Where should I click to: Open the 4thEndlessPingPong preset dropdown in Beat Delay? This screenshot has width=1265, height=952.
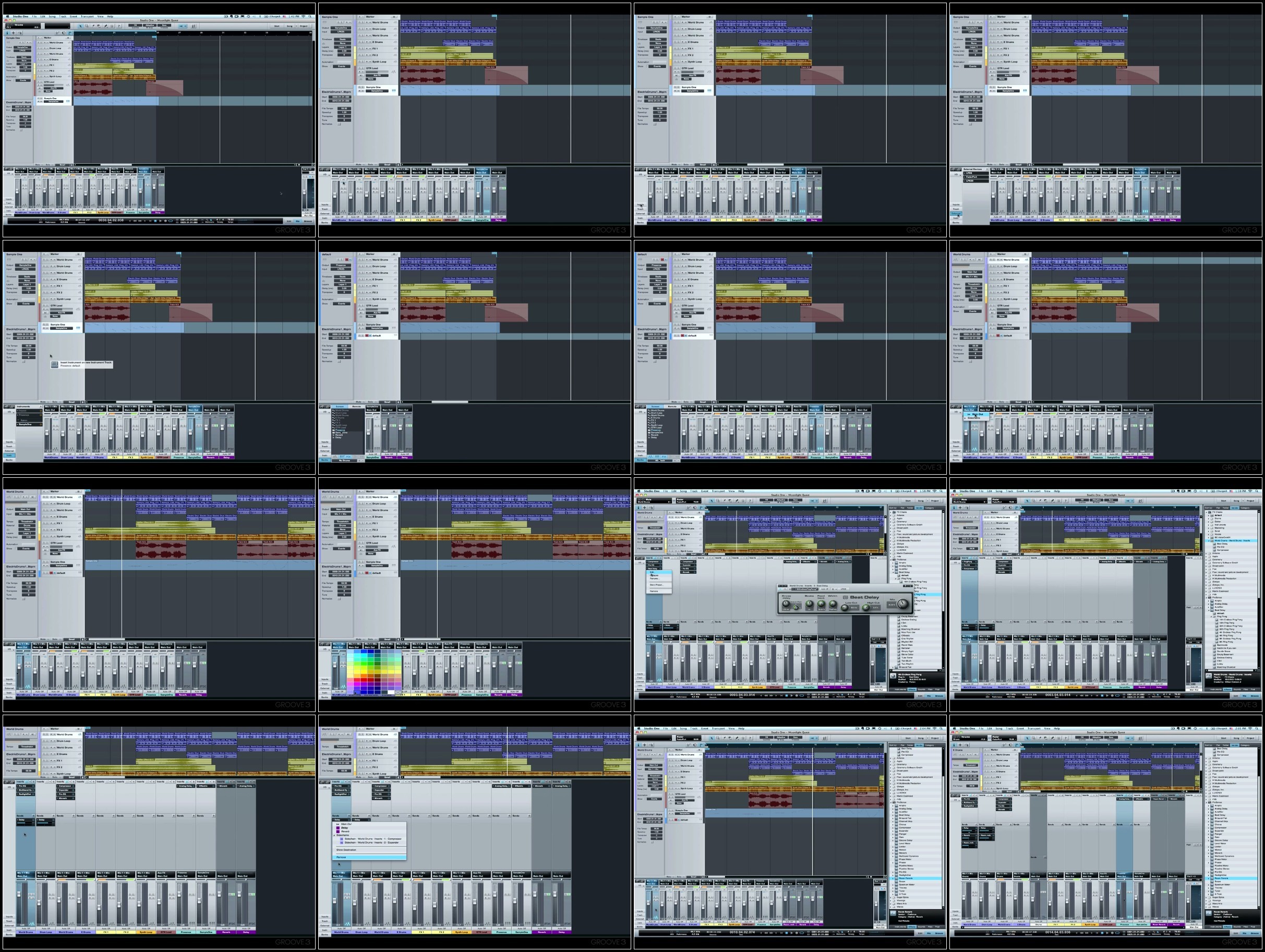point(805,589)
